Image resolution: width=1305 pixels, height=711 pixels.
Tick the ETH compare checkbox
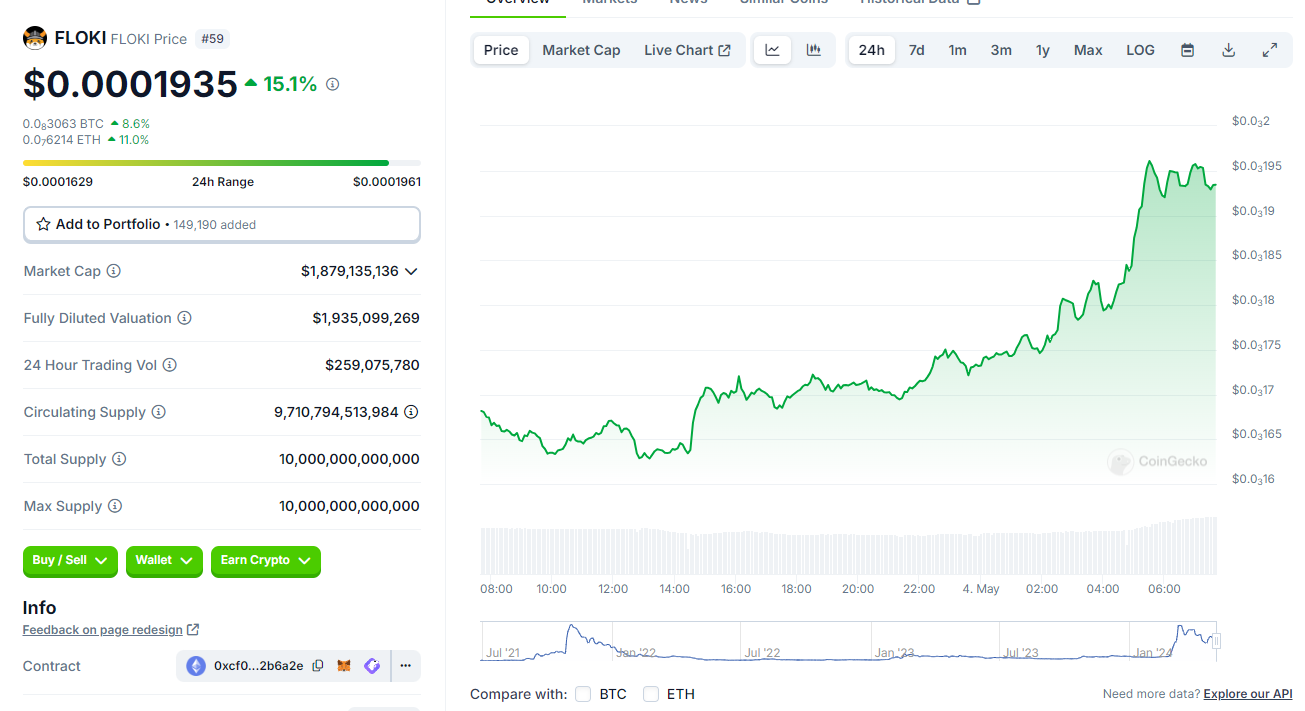point(651,694)
